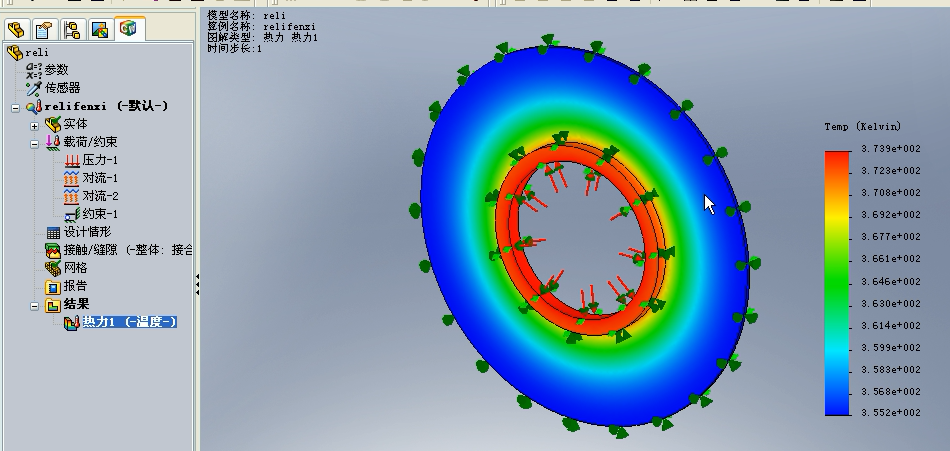Image resolution: width=950 pixels, height=451 pixels.
Task: Switch to the ConfigurationManager tab
Action: tap(72, 29)
